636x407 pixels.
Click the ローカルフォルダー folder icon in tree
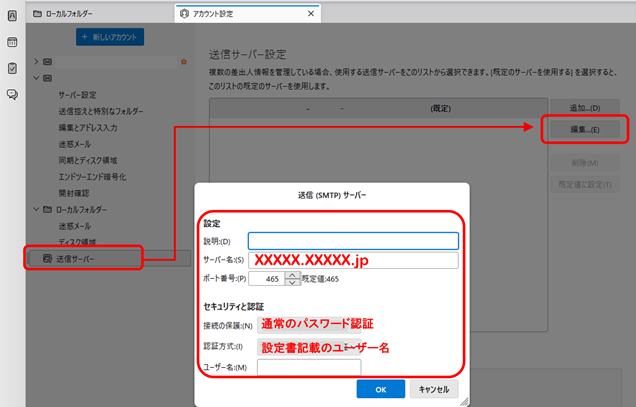(x=47, y=209)
